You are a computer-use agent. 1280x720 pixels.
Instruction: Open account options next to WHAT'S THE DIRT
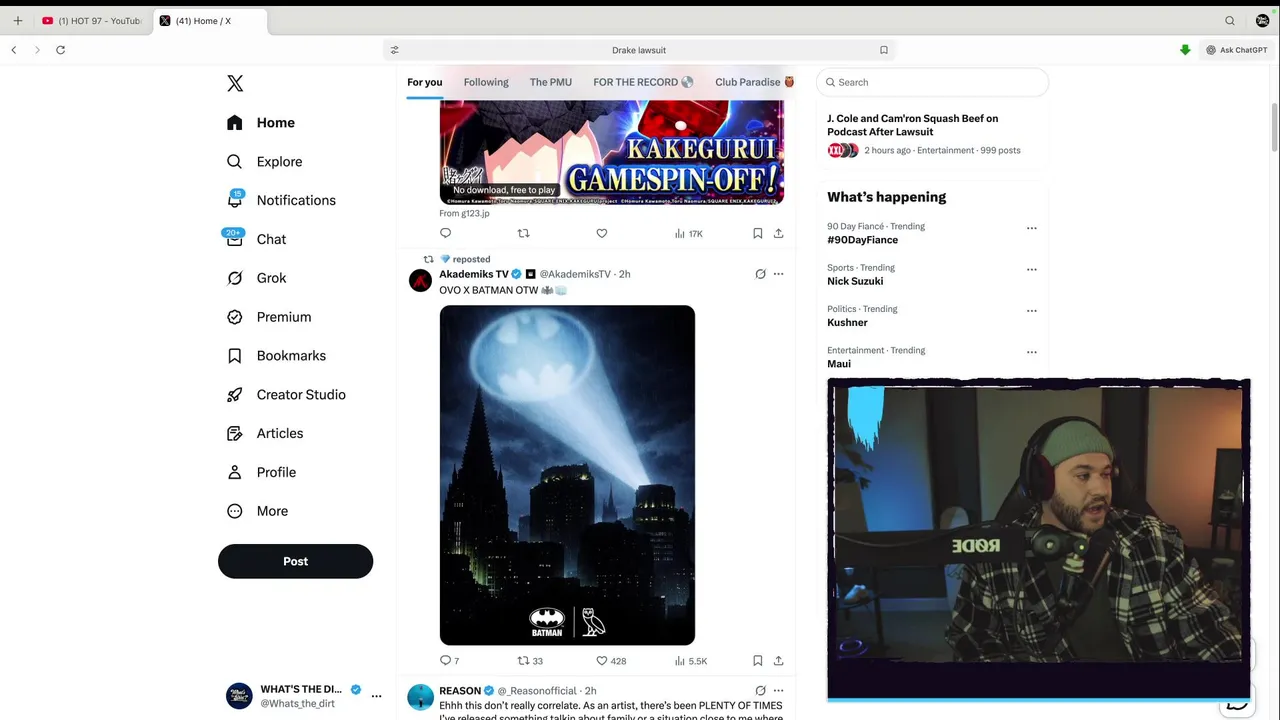376,696
